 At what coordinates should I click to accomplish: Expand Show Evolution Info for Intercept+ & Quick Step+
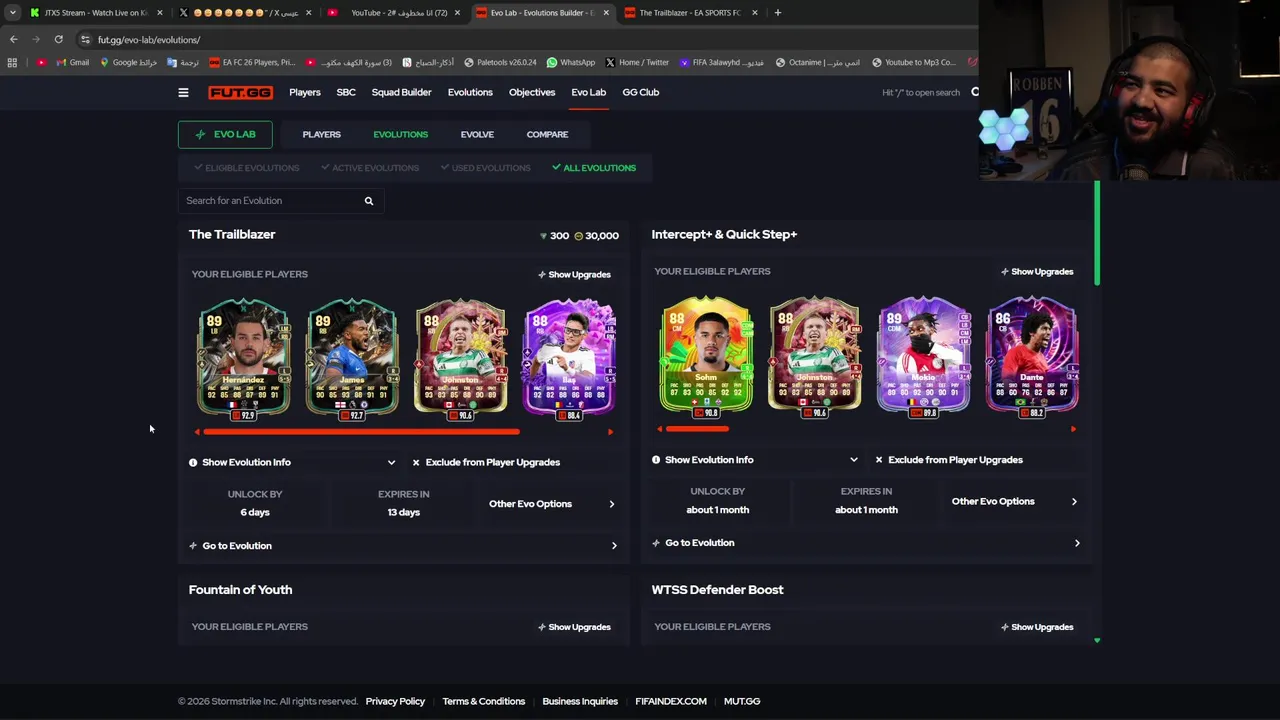(755, 460)
